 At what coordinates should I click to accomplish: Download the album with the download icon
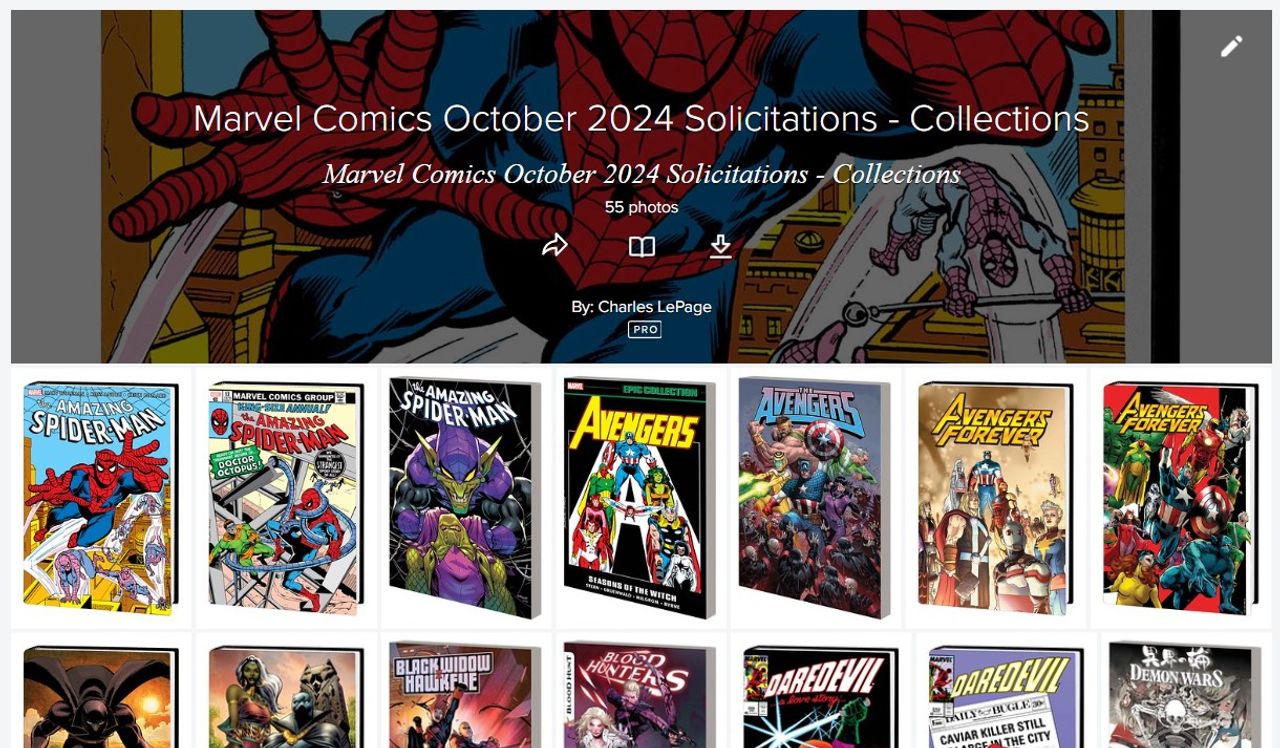tap(721, 247)
